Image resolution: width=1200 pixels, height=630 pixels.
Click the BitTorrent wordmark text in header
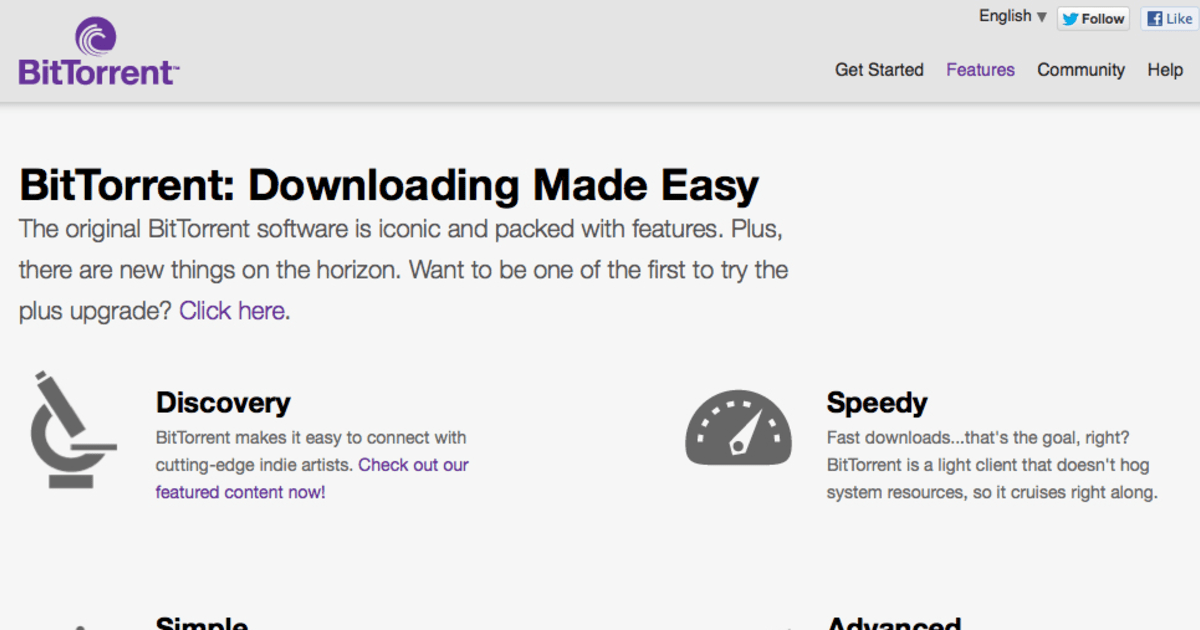(x=98, y=73)
